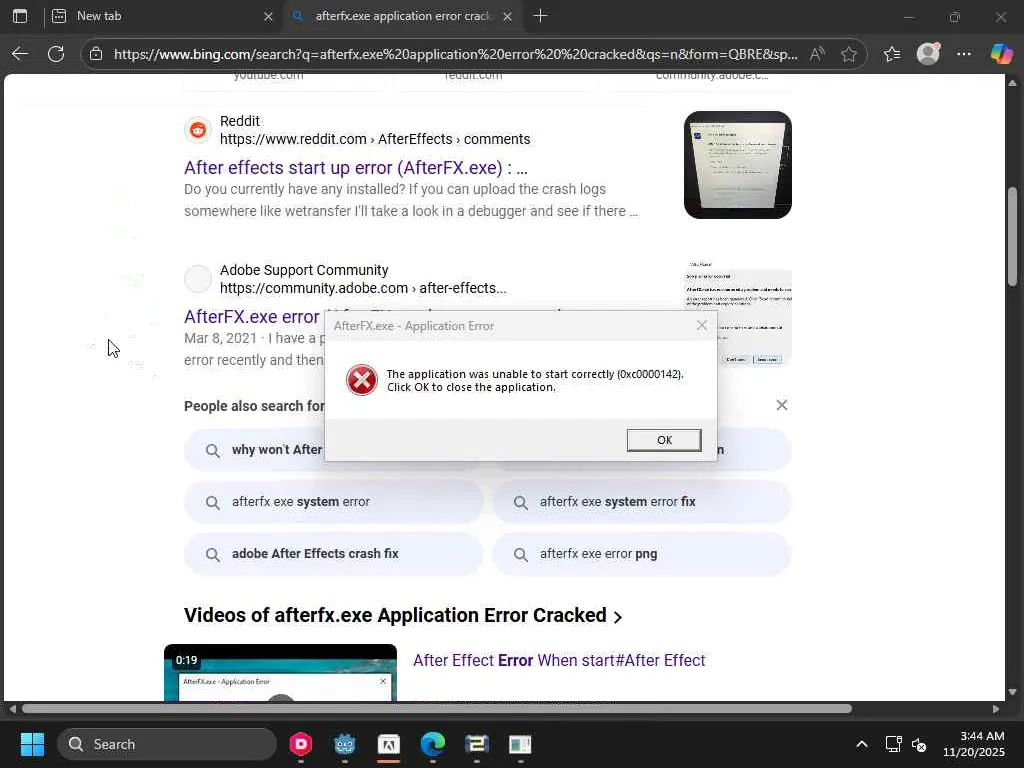Show hidden system tray icons
Image resolution: width=1024 pixels, height=768 pixels.
pyautogui.click(x=862, y=744)
